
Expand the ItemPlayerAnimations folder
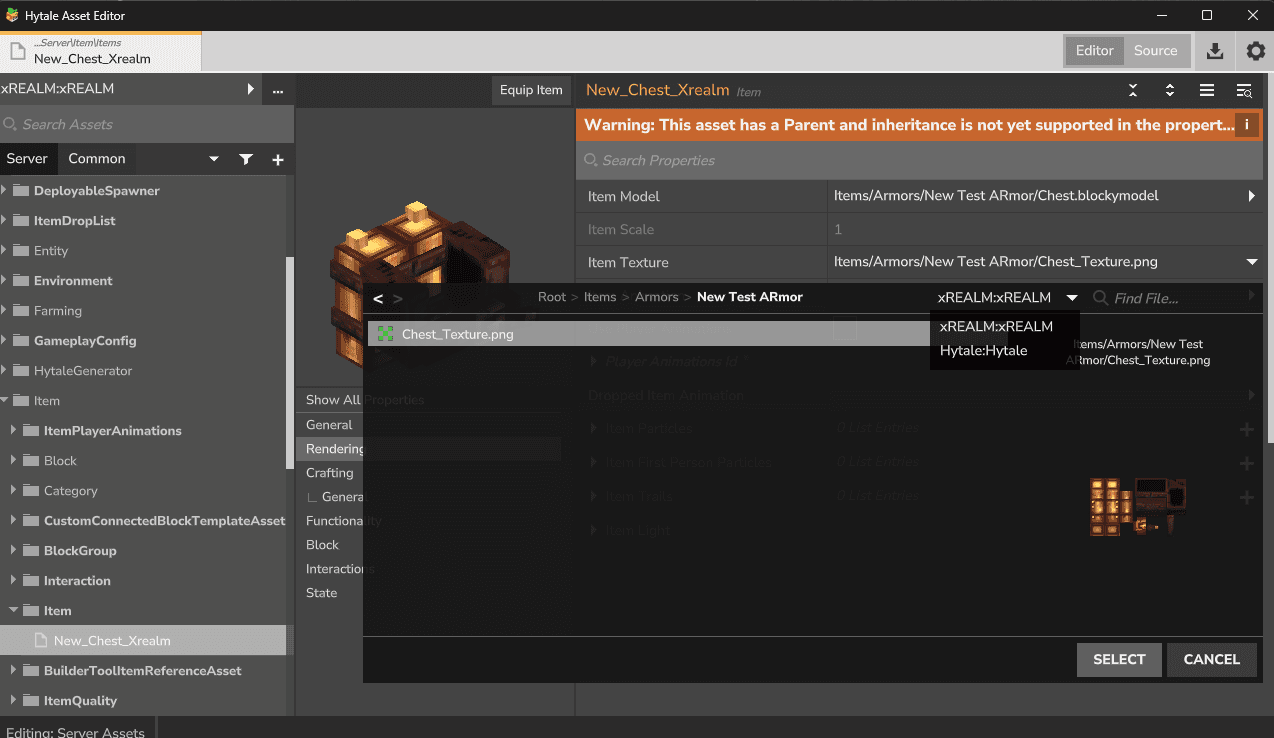(14, 431)
